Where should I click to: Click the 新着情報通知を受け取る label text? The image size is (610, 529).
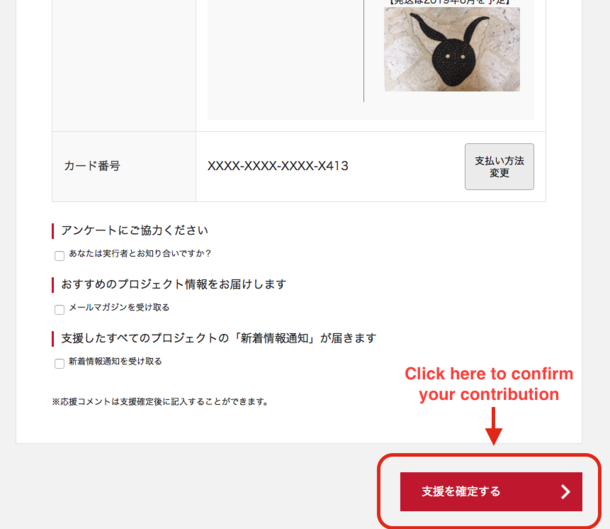click(115, 361)
